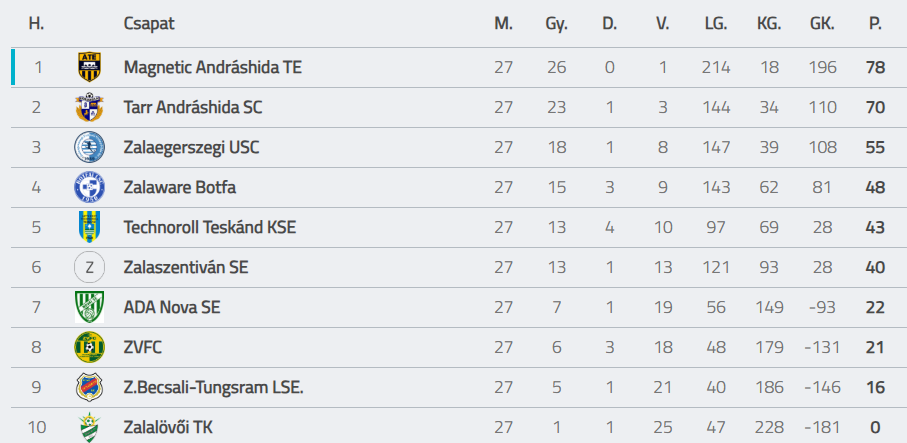Image resolution: width=907 pixels, height=443 pixels.
Task: Click the P. points column header
Action: point(875,24)
